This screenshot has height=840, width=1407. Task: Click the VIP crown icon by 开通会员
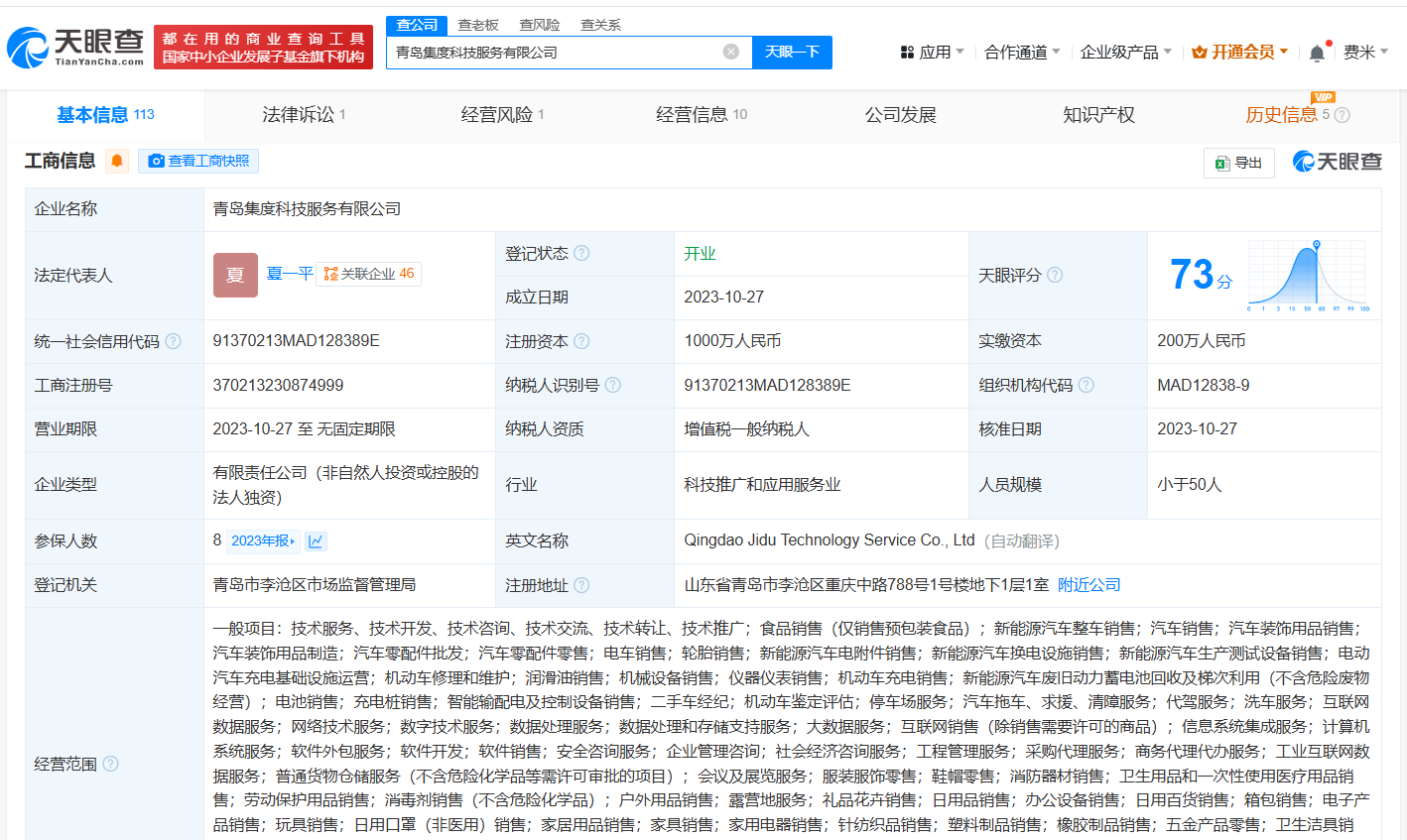pyautogui.click(x=1199, y=52)
